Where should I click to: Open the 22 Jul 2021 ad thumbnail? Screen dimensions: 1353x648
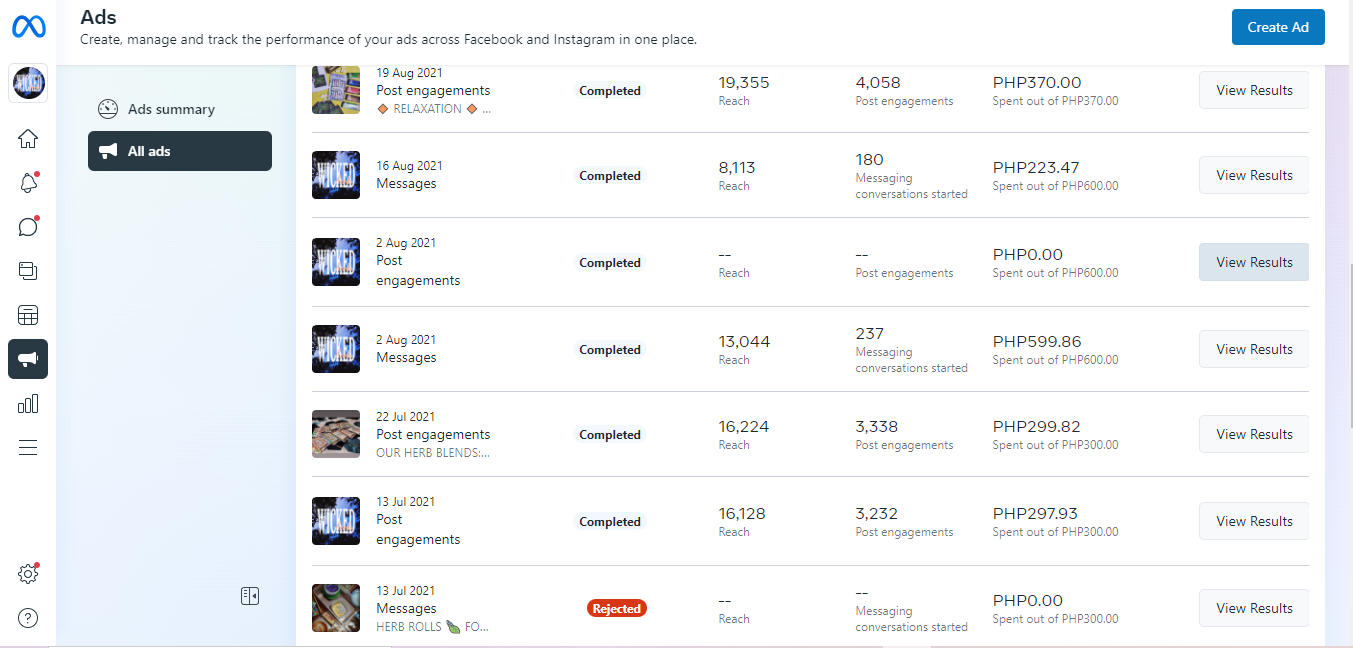tap(336, 434)
